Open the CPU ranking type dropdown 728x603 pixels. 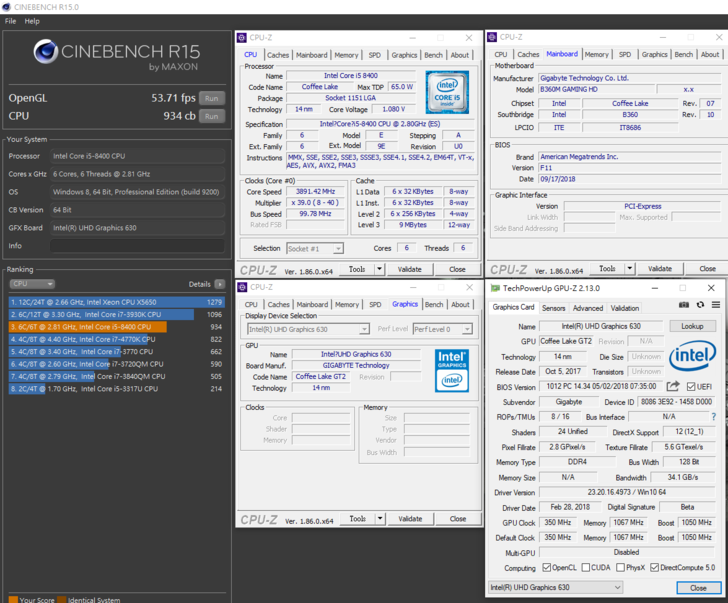coord(31,284)
